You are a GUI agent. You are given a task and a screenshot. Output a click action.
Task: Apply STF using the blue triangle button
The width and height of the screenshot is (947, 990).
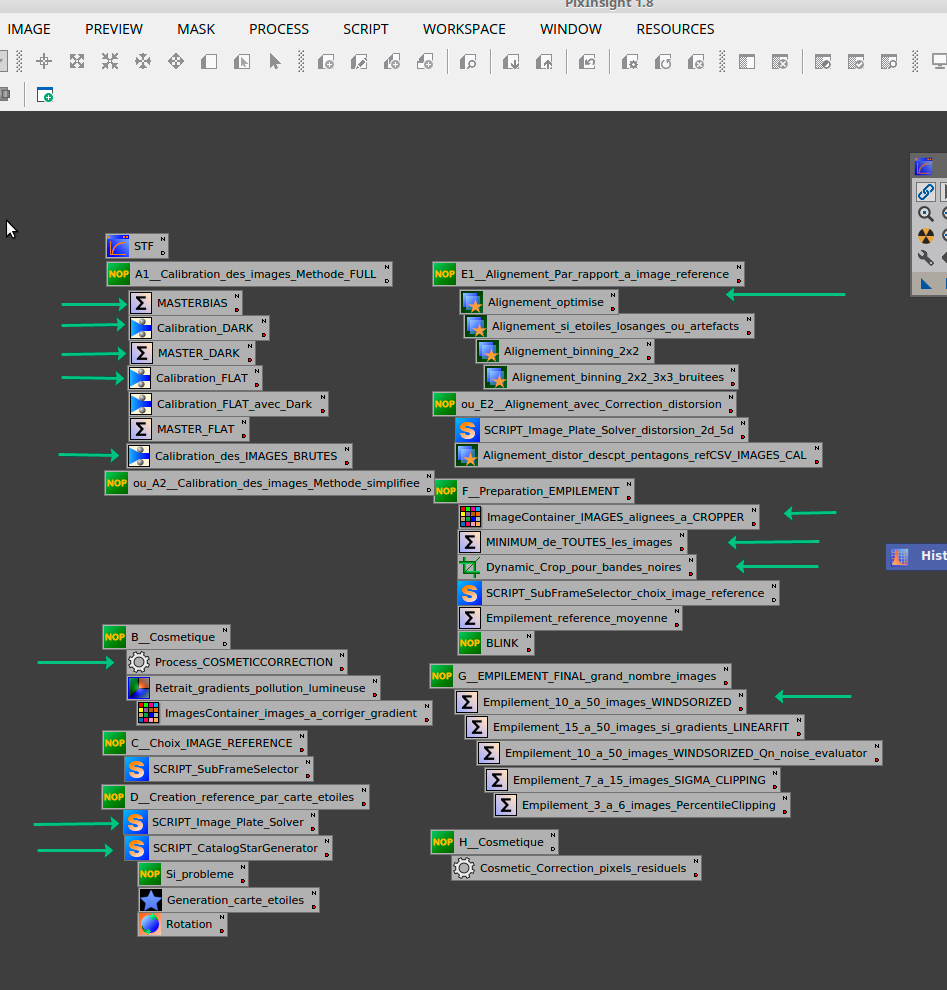pyautogui.click(x=924, y=284)
